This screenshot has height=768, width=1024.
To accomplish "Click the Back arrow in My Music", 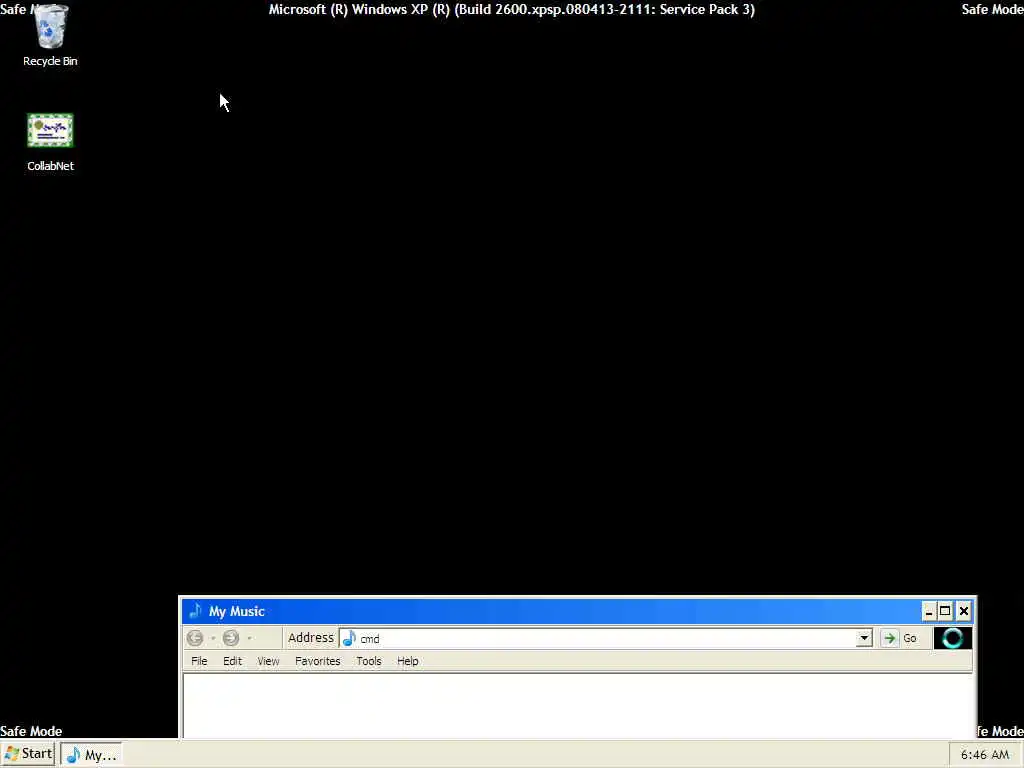I will tap(195, 638).
